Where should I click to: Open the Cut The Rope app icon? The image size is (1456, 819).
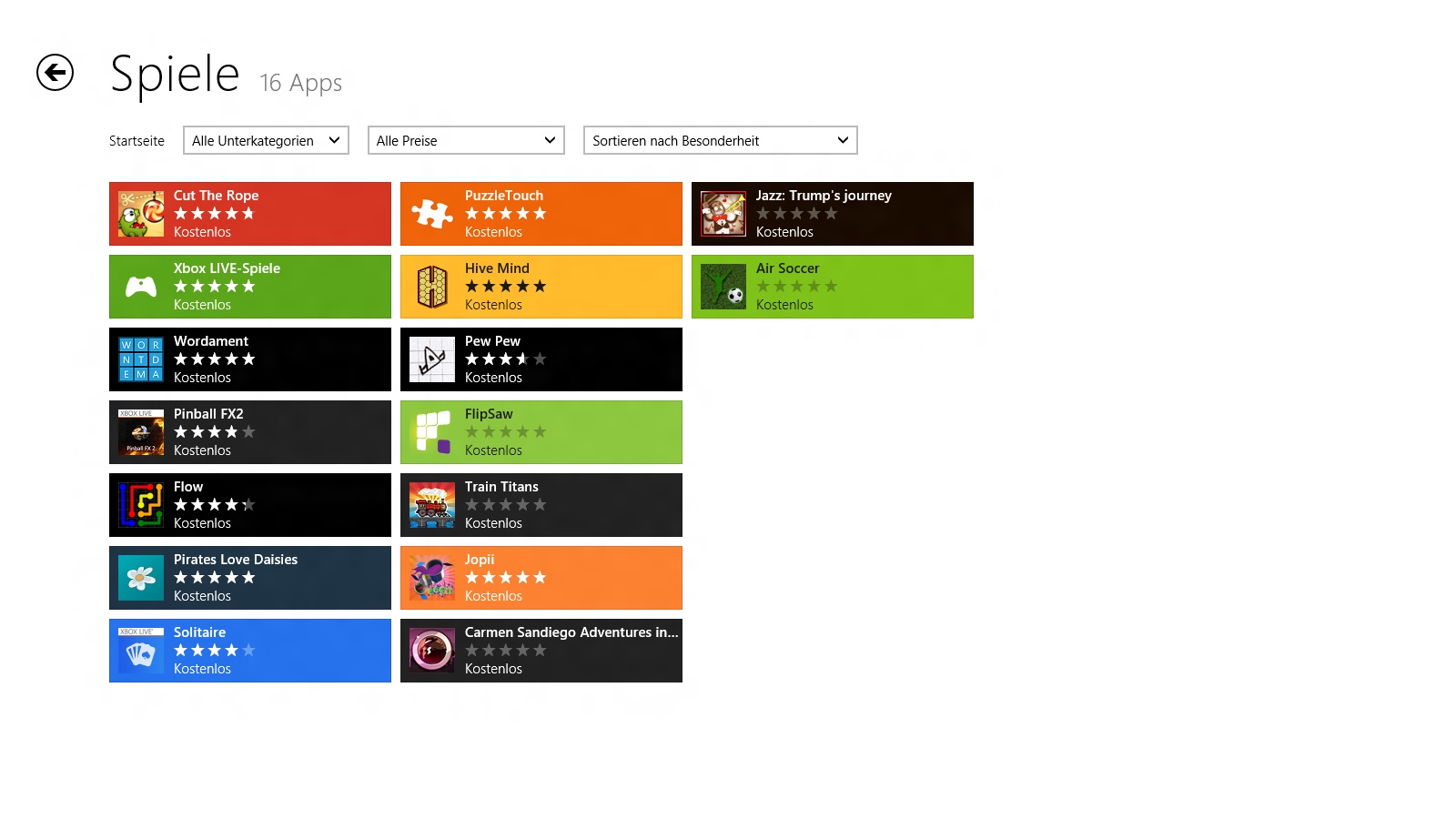[x=141, y=214]
